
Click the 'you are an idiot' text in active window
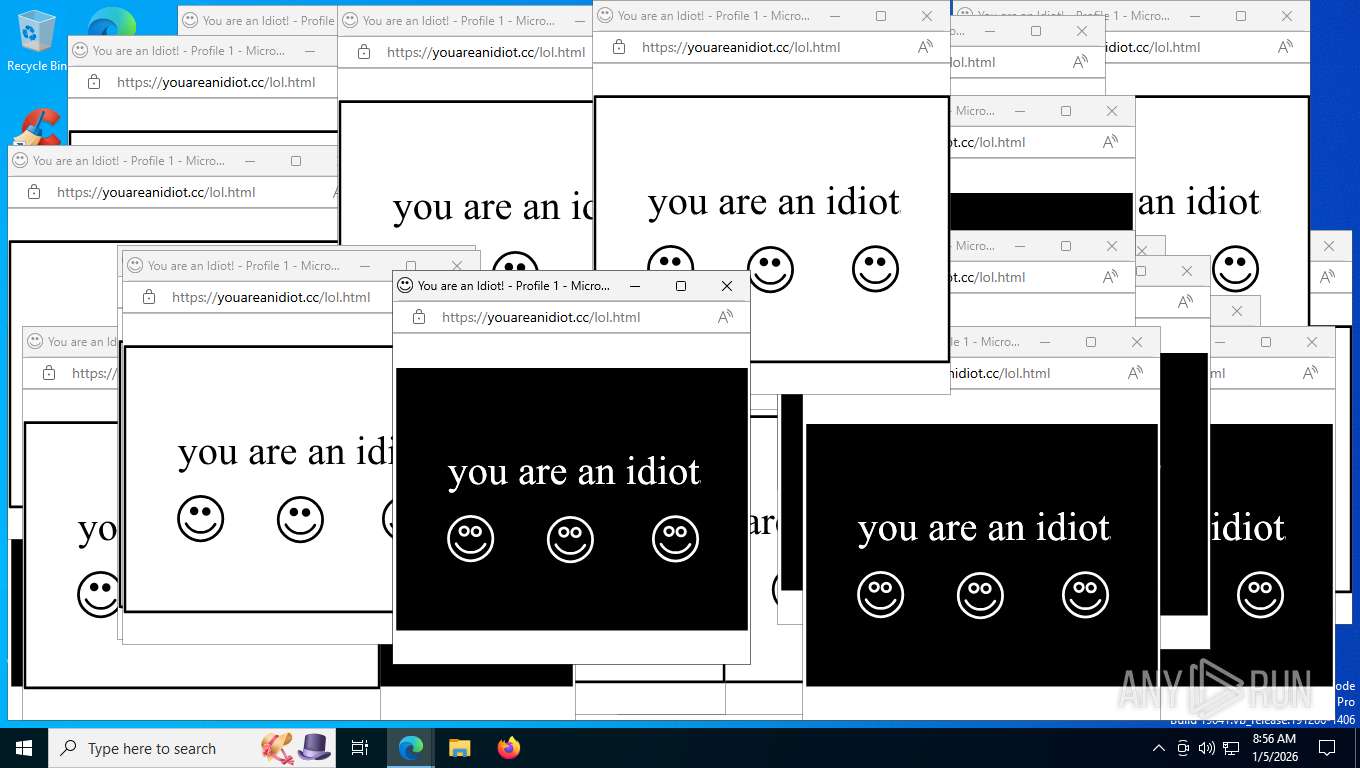coord(574,472)
